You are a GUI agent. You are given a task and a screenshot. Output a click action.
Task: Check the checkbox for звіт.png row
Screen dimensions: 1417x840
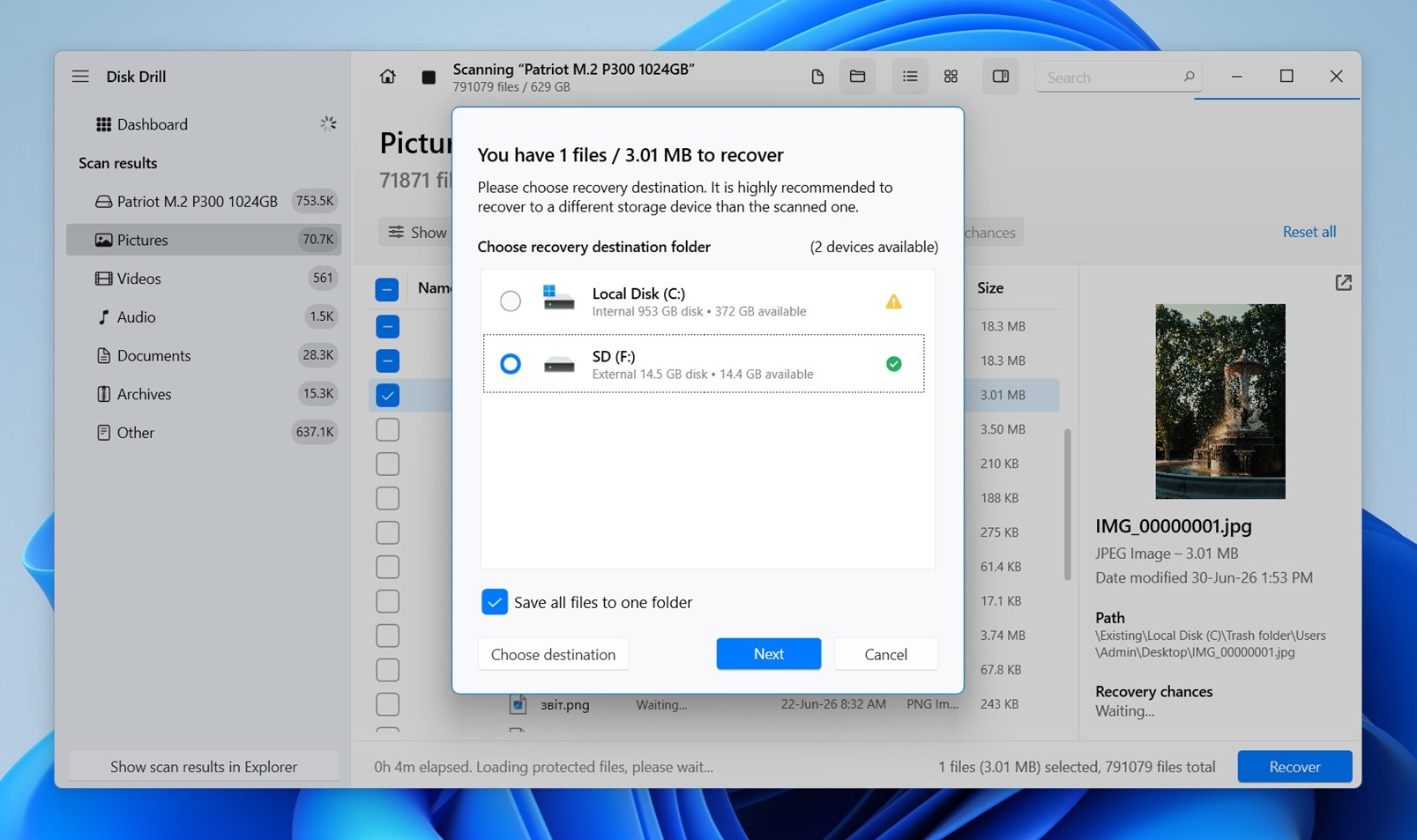pyautogui.click(x=387, y=704)
